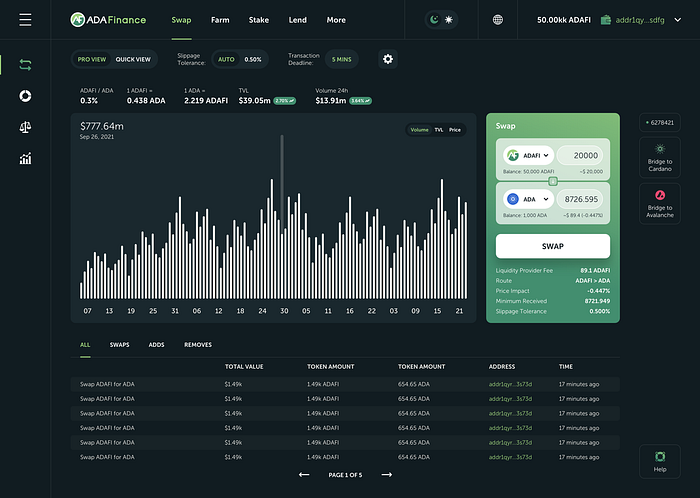Expand the wallet address dropdown chevron
Screen dimensions: 700x498
click(x=678, y=20)
